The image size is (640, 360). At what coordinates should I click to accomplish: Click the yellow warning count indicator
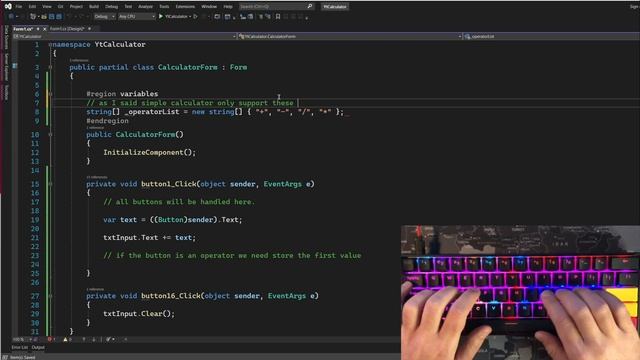coord(67,339)
